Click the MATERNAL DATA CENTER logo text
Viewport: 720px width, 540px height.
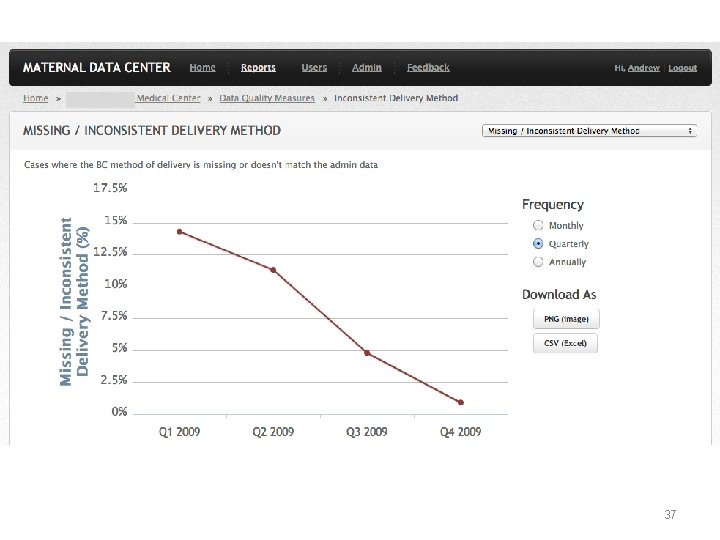[x=97, y=68]
